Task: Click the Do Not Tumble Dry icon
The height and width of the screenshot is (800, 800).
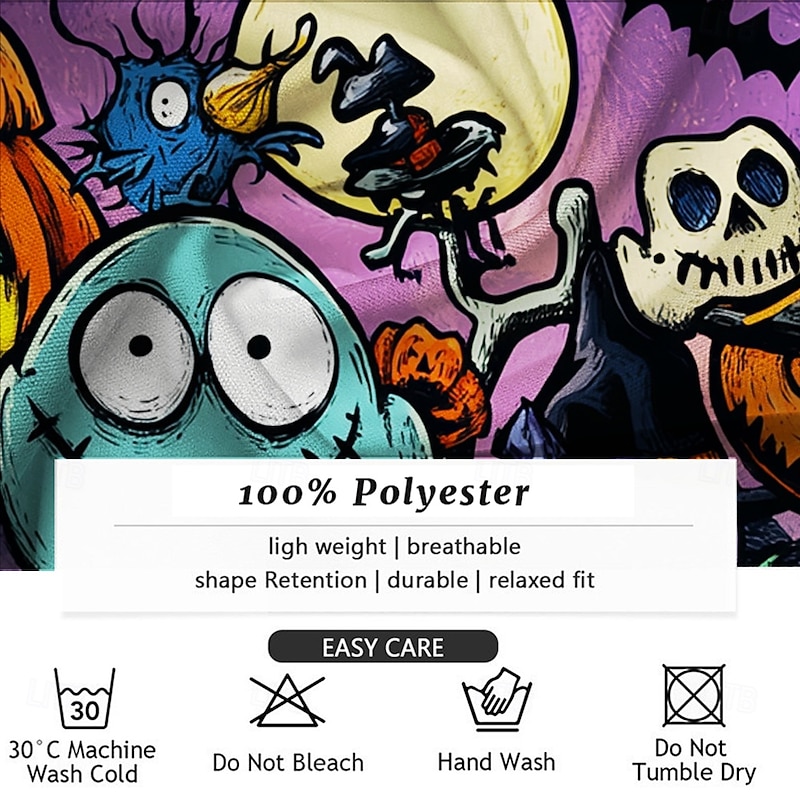Action: click(694, 695)
